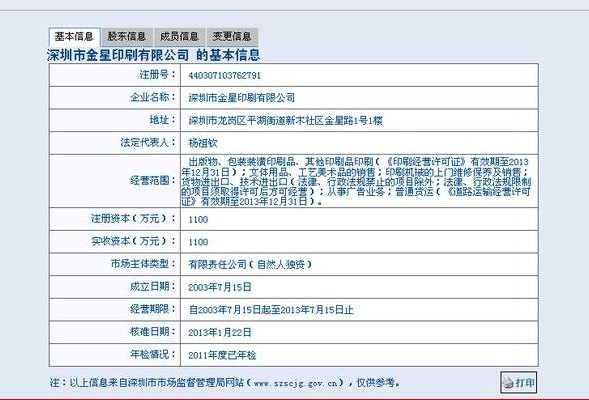Select the registration number 440307103762791
589x400 pixels.
click(225, 75)
